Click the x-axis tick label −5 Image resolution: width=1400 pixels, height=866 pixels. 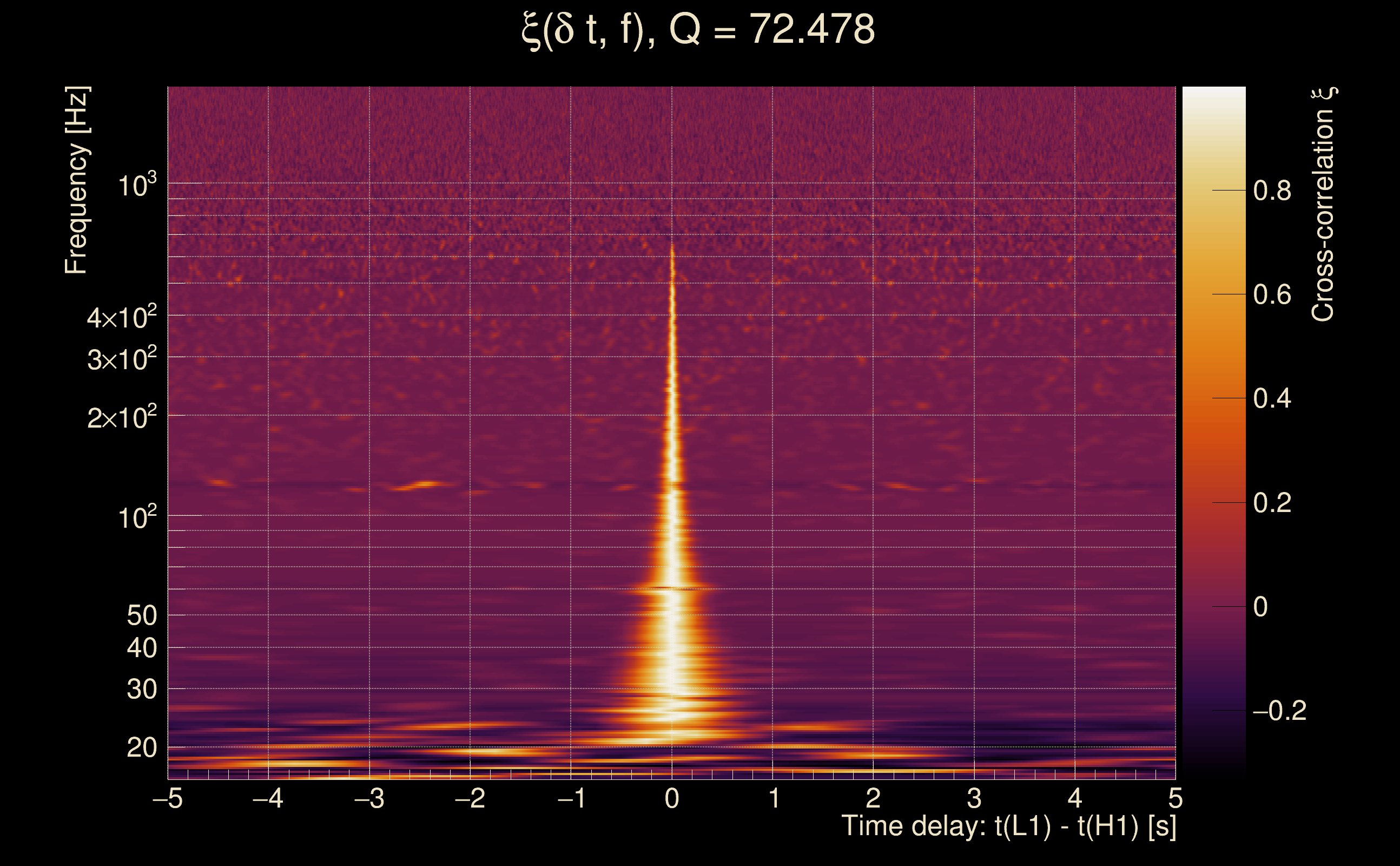pyautogui.click(x=168, y=798)
